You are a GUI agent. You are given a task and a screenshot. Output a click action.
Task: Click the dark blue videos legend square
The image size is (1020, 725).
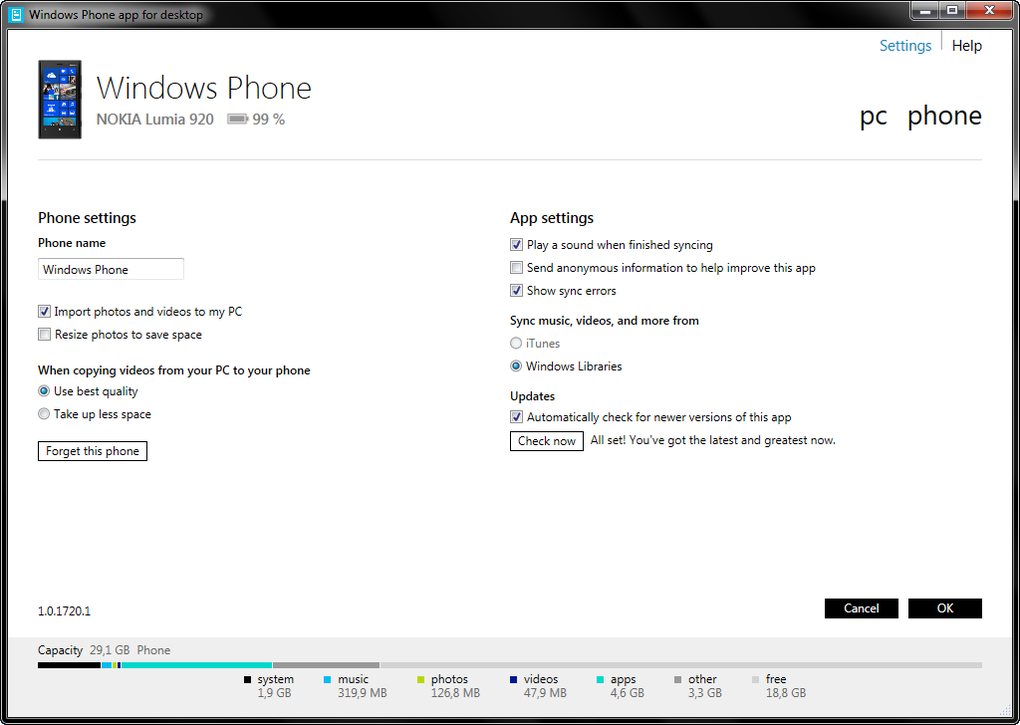click(513, 679)
